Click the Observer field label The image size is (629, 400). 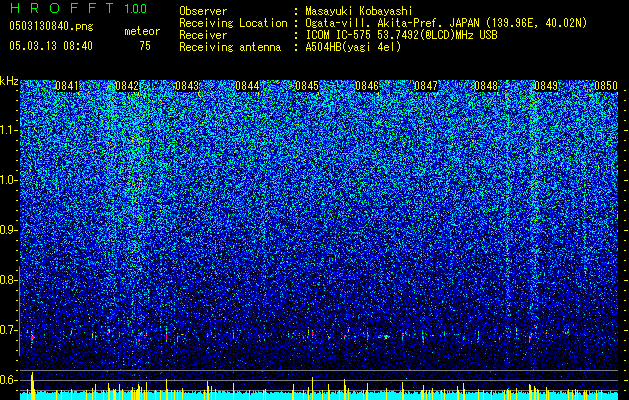203,11
